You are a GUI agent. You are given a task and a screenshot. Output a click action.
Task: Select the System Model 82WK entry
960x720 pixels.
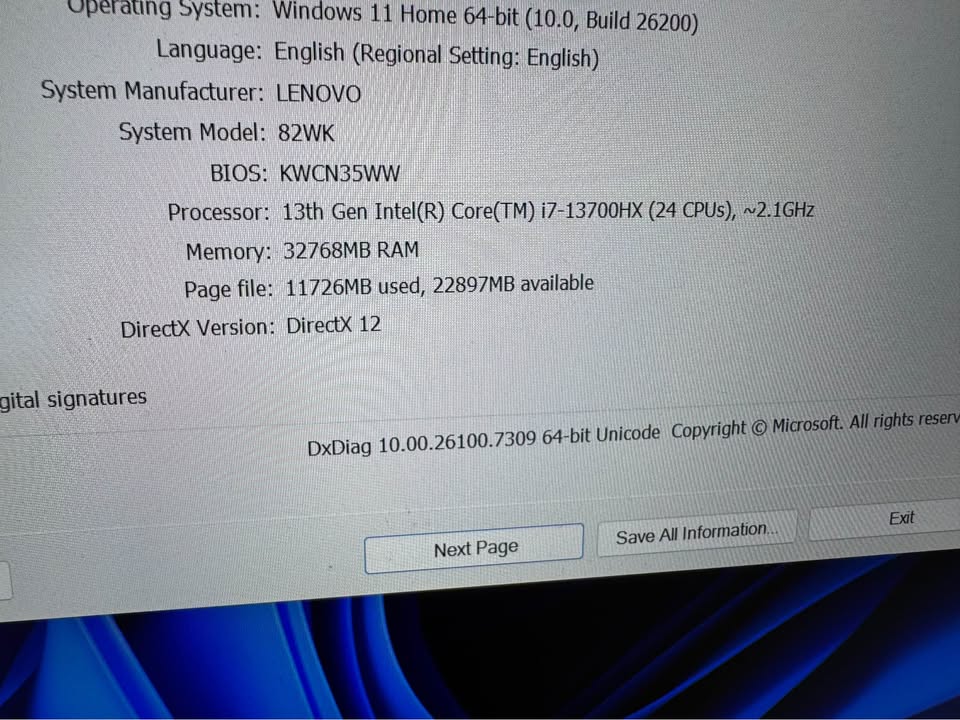coord(306,132)
